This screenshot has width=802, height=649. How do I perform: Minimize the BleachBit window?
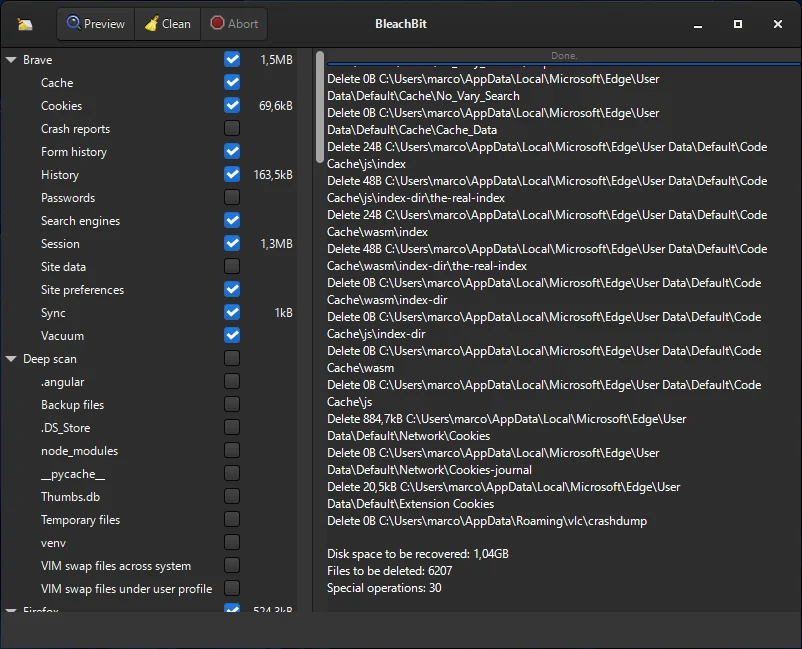(698, 24)
